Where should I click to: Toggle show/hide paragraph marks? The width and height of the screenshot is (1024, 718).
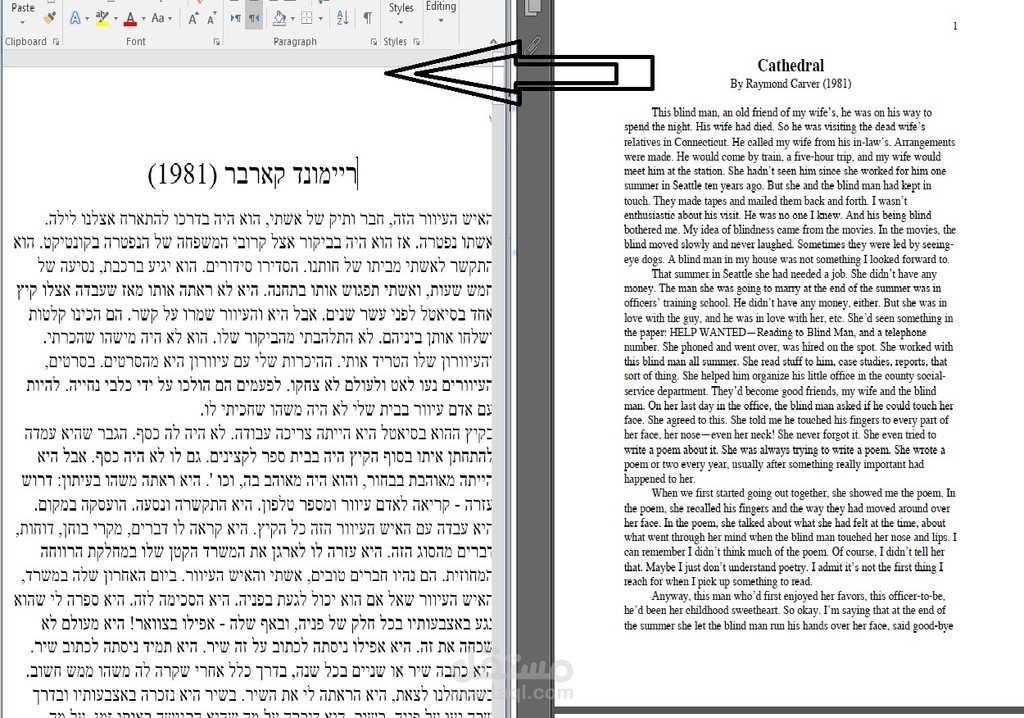pyautogui.click(x=368, y=18)
